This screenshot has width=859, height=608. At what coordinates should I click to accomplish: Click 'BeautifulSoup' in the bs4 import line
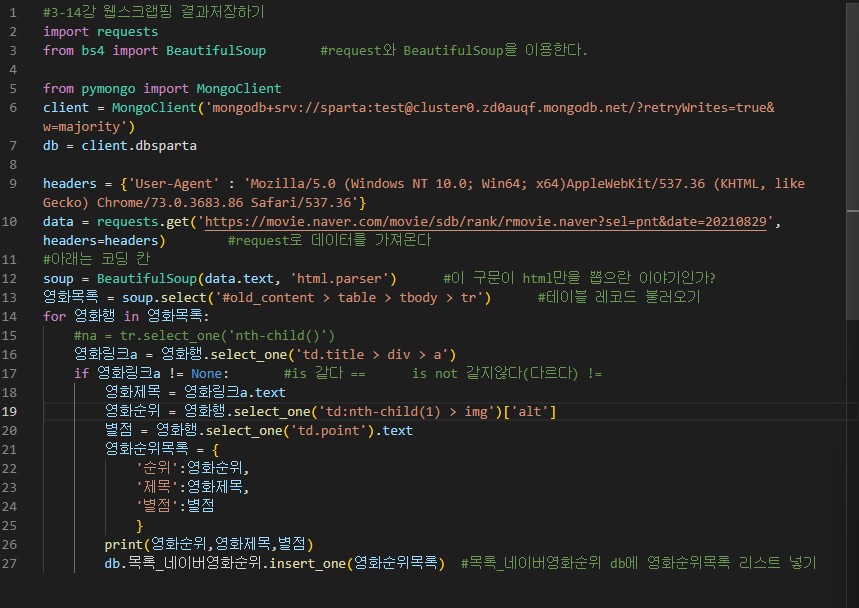[x=216, y=51]
